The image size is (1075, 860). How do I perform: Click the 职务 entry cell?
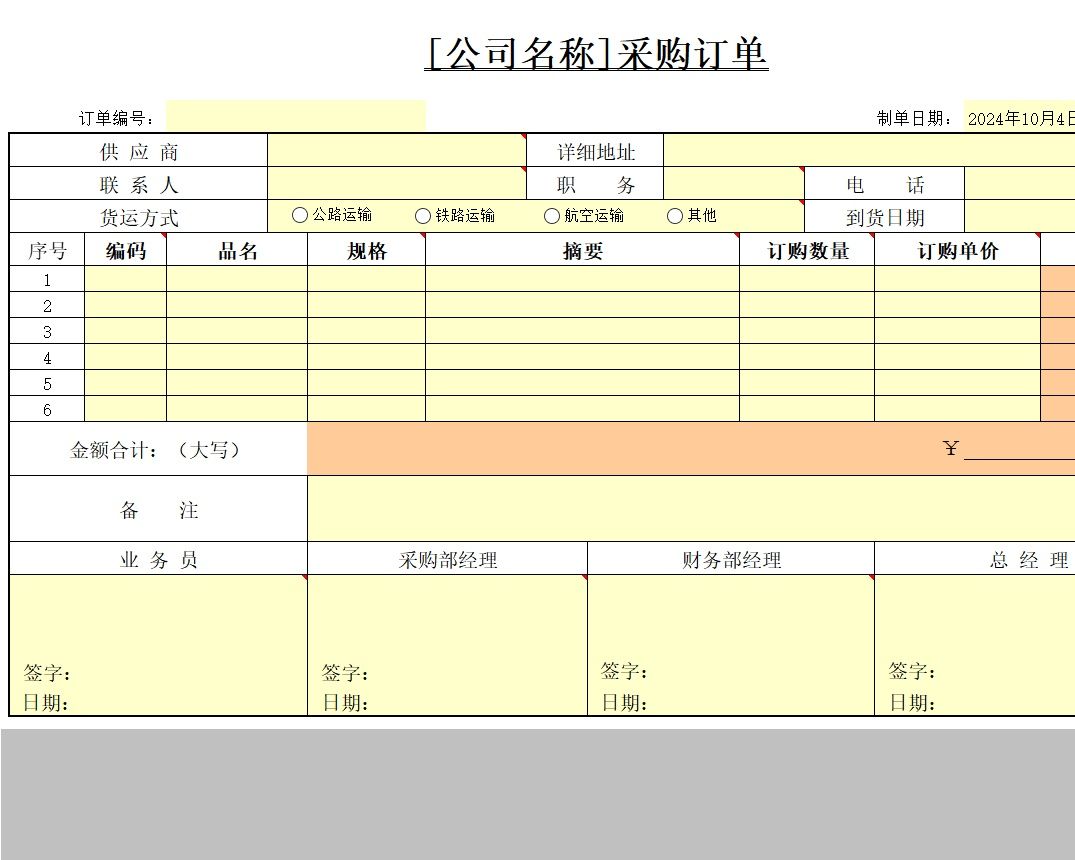pos(735,183)
